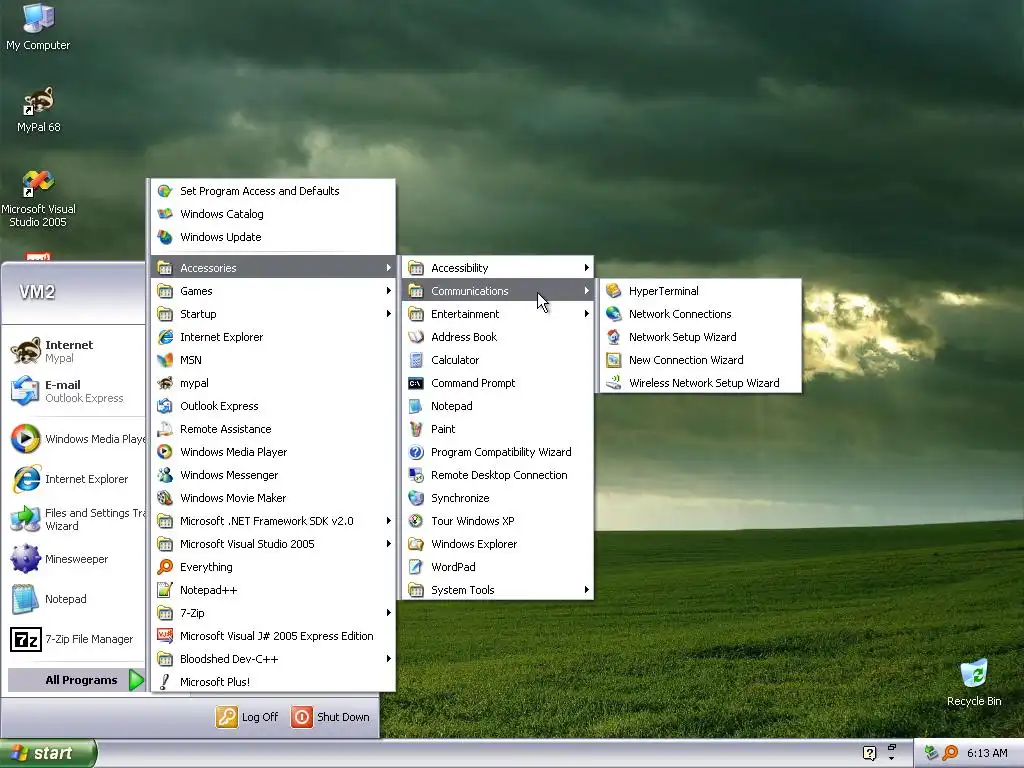Image resolution: width=1024 pixels, height=768 pixels.
Task: Click Synchronize in Accessories
Action: [x=497, y=498]
